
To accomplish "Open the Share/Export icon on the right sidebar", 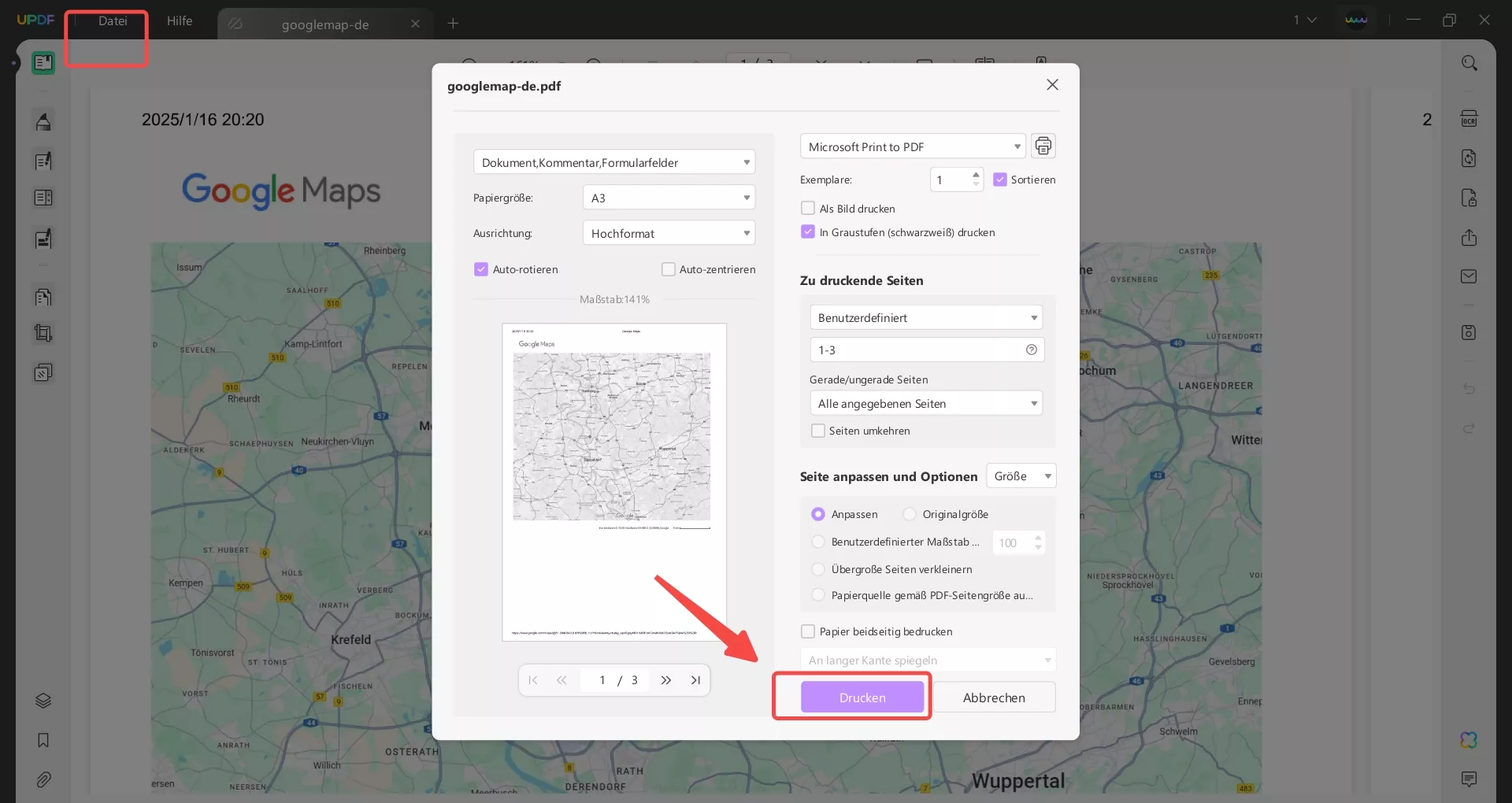I will tap(1469, 238).
